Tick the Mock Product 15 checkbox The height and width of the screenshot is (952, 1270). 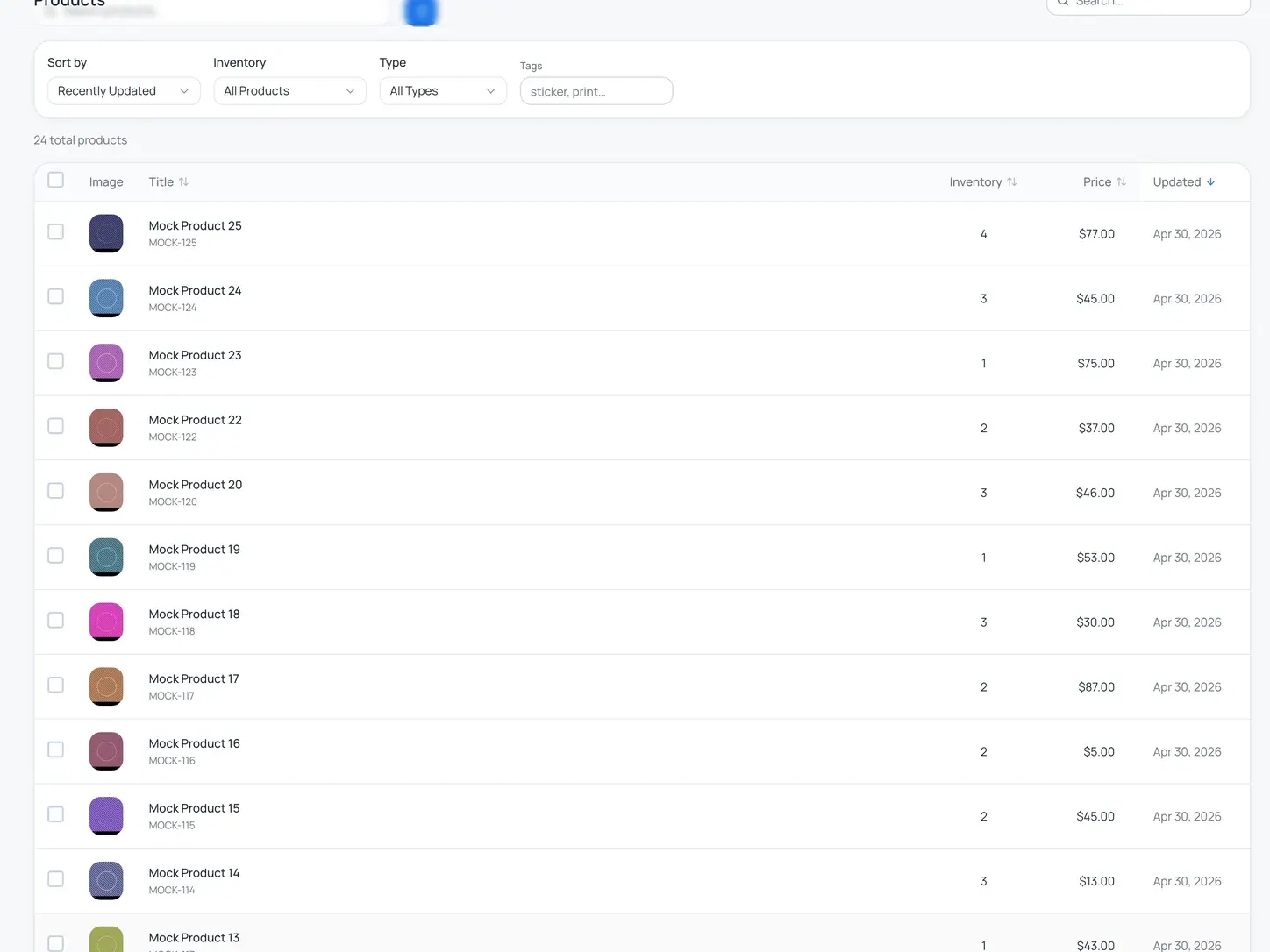point(56,814)
